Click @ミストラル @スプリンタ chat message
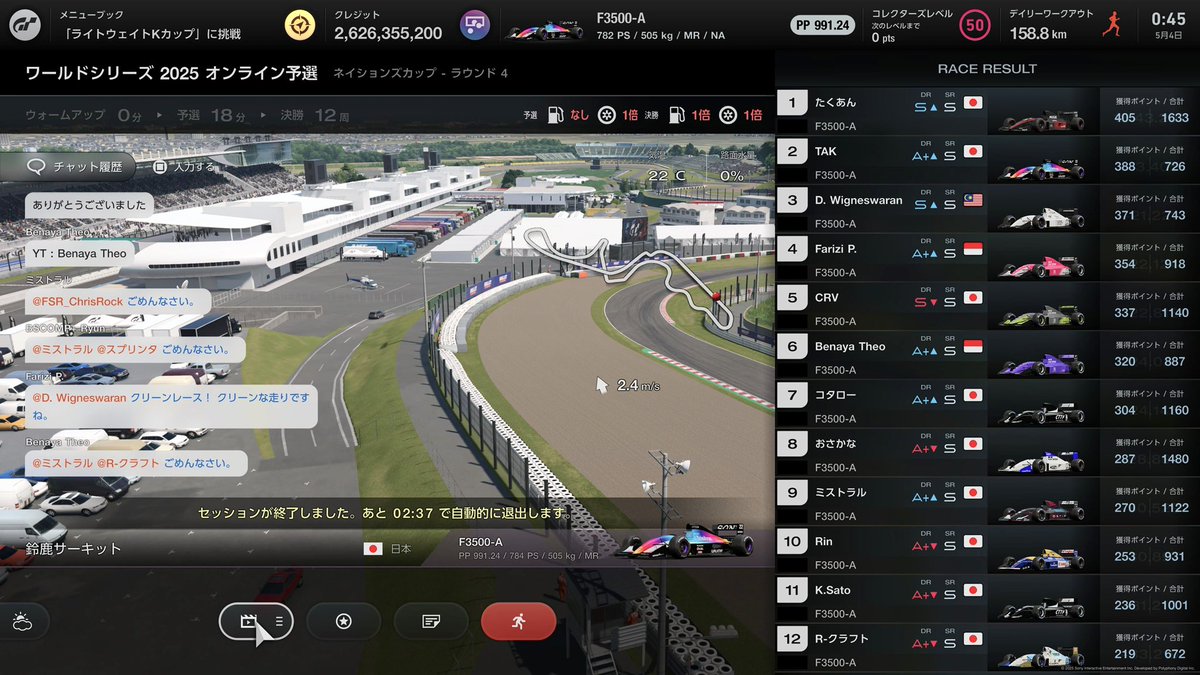This screenshot has width=1200, height=675. point(135,350)
